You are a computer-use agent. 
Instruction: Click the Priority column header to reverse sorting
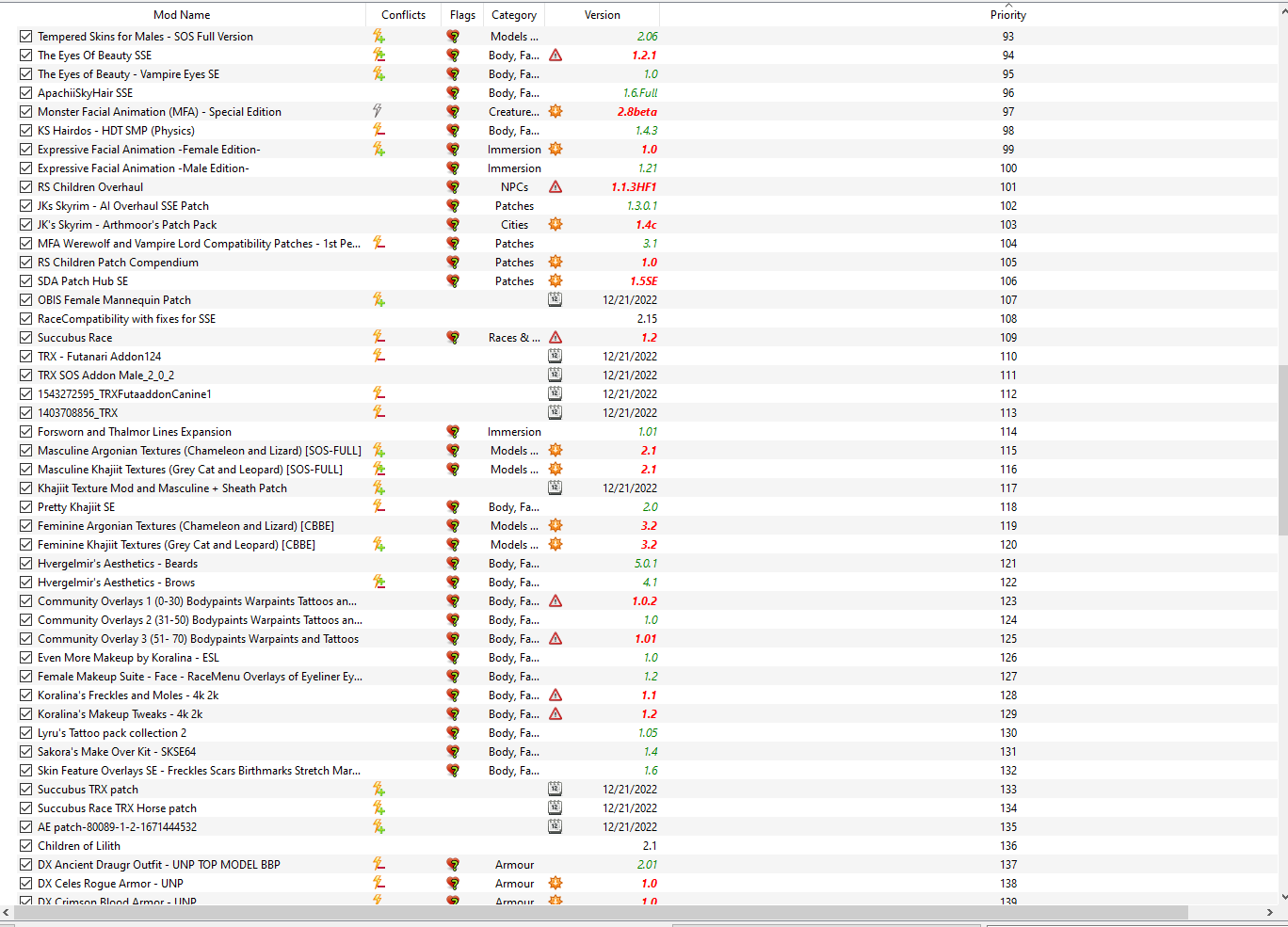coord(1008,15)
